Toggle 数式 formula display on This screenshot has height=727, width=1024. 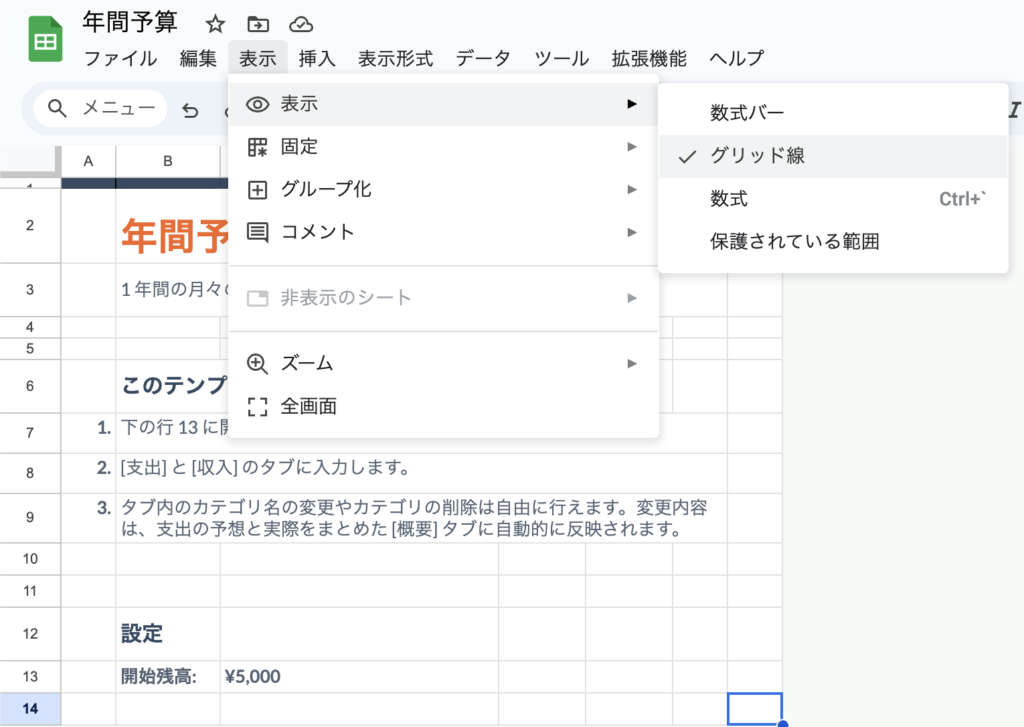pos(729,199)
